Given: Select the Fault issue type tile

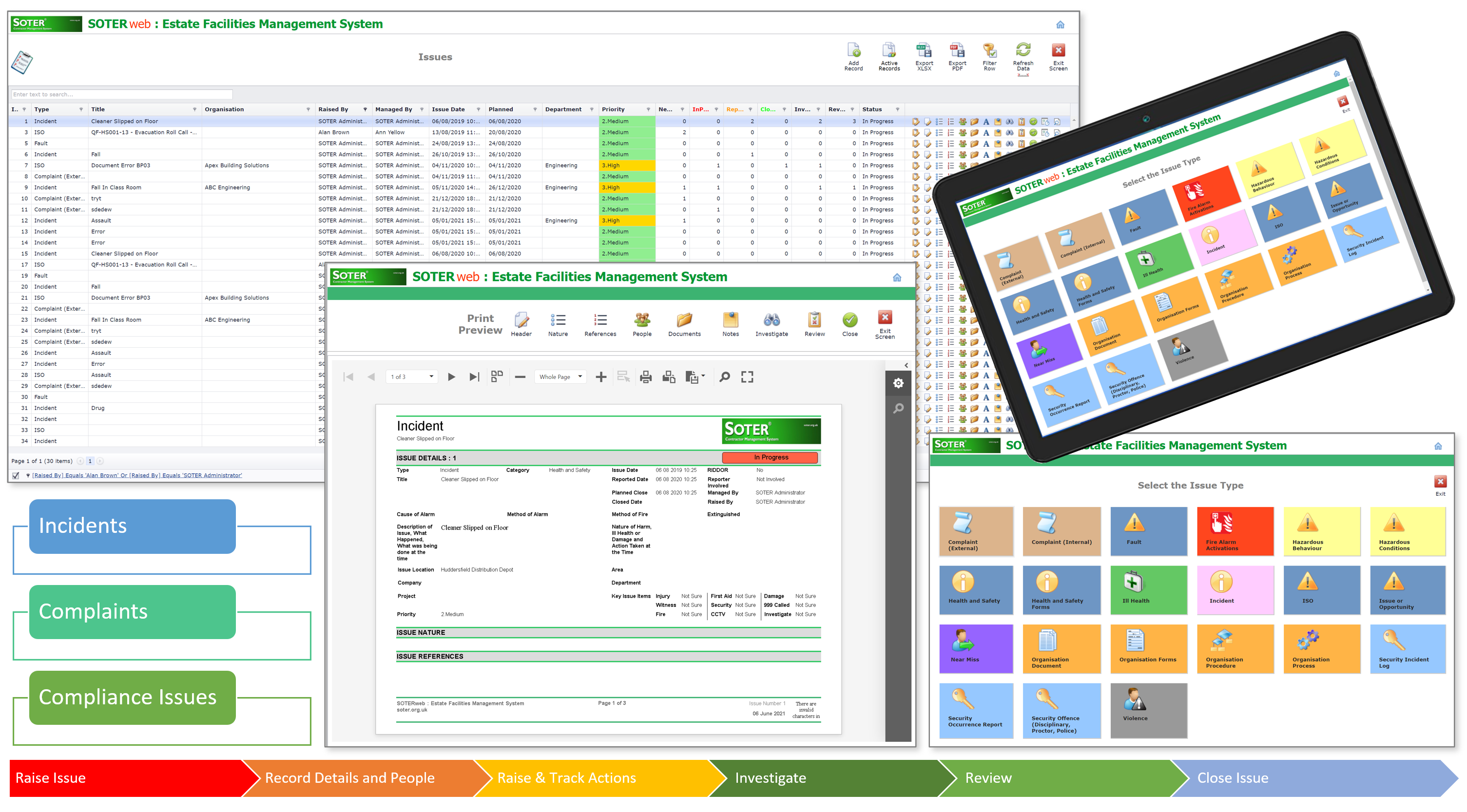Looking at the screenshot, I should 1149,531.
